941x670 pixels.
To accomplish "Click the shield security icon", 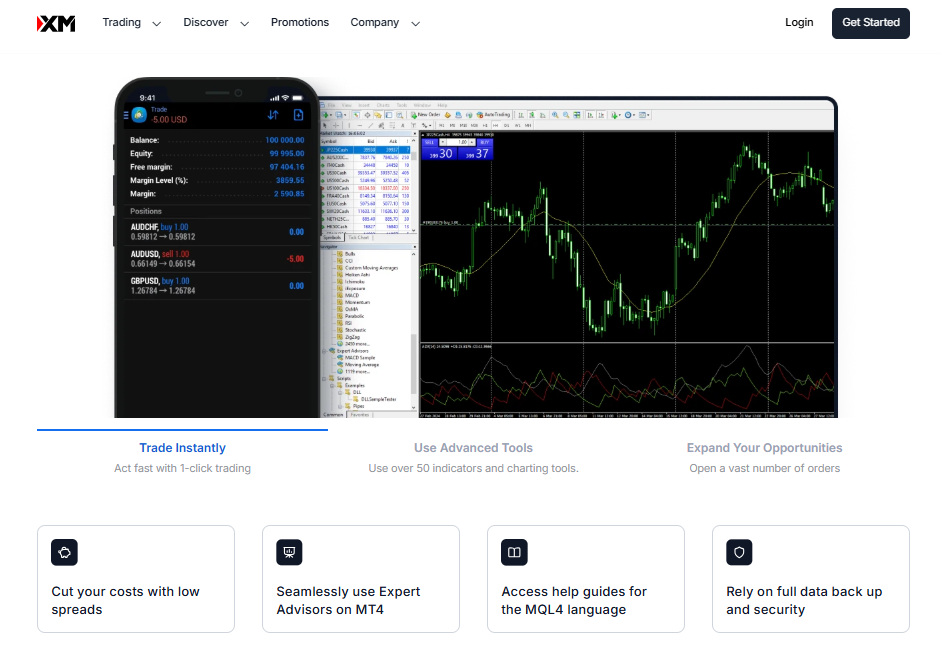I will click(x=739, y=552).
